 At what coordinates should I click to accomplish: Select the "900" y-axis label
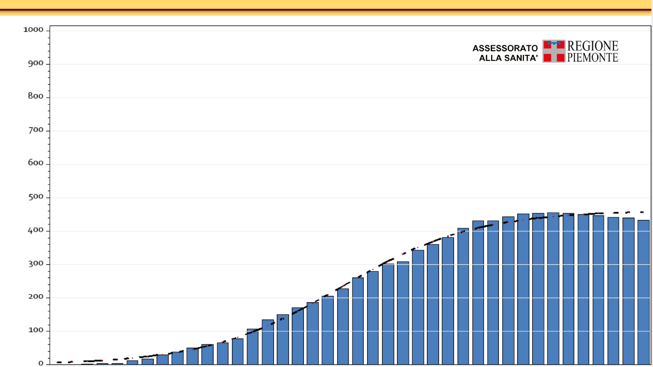pos(36,63)
